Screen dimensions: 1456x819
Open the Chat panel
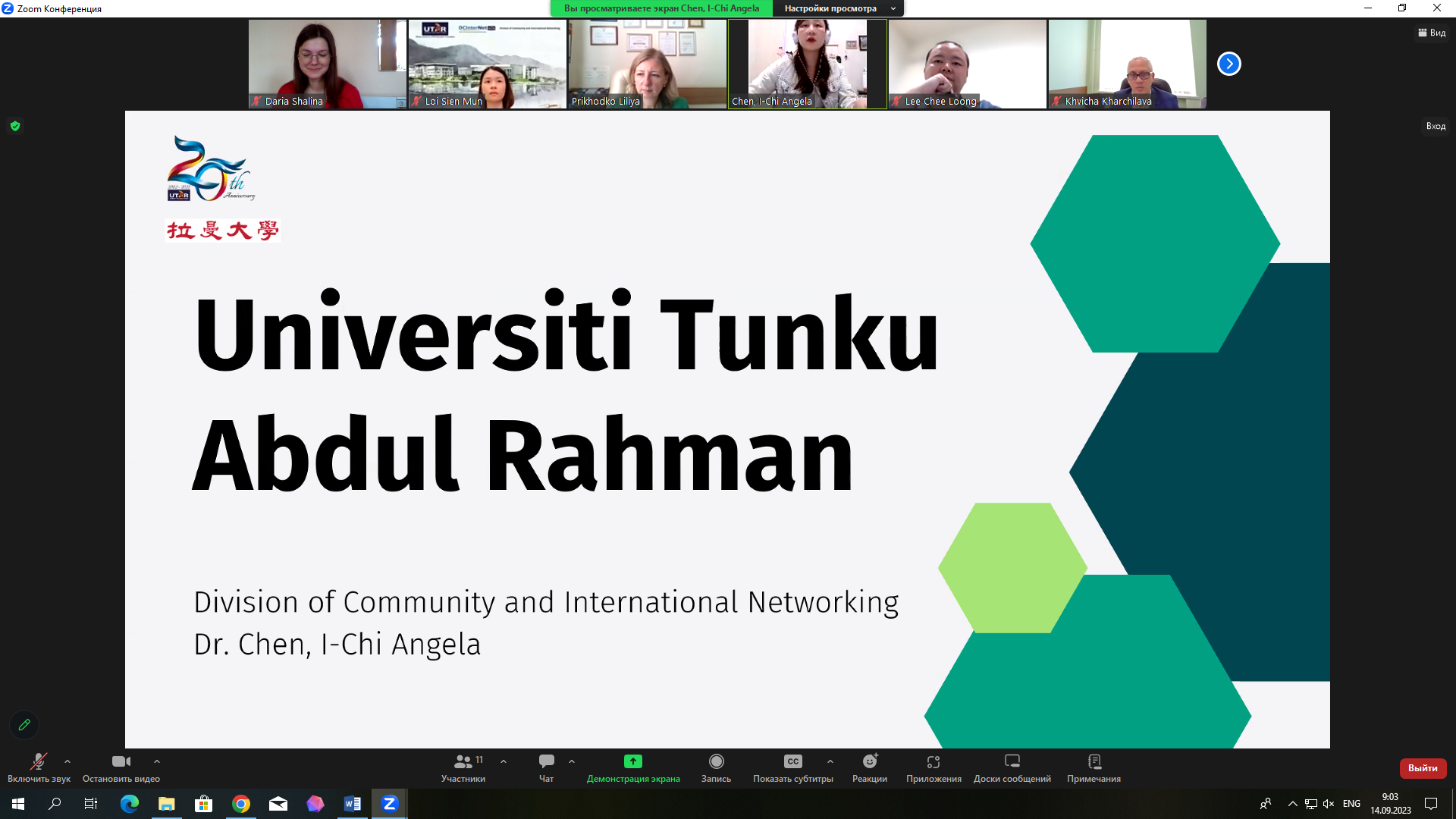coord(546,762)
